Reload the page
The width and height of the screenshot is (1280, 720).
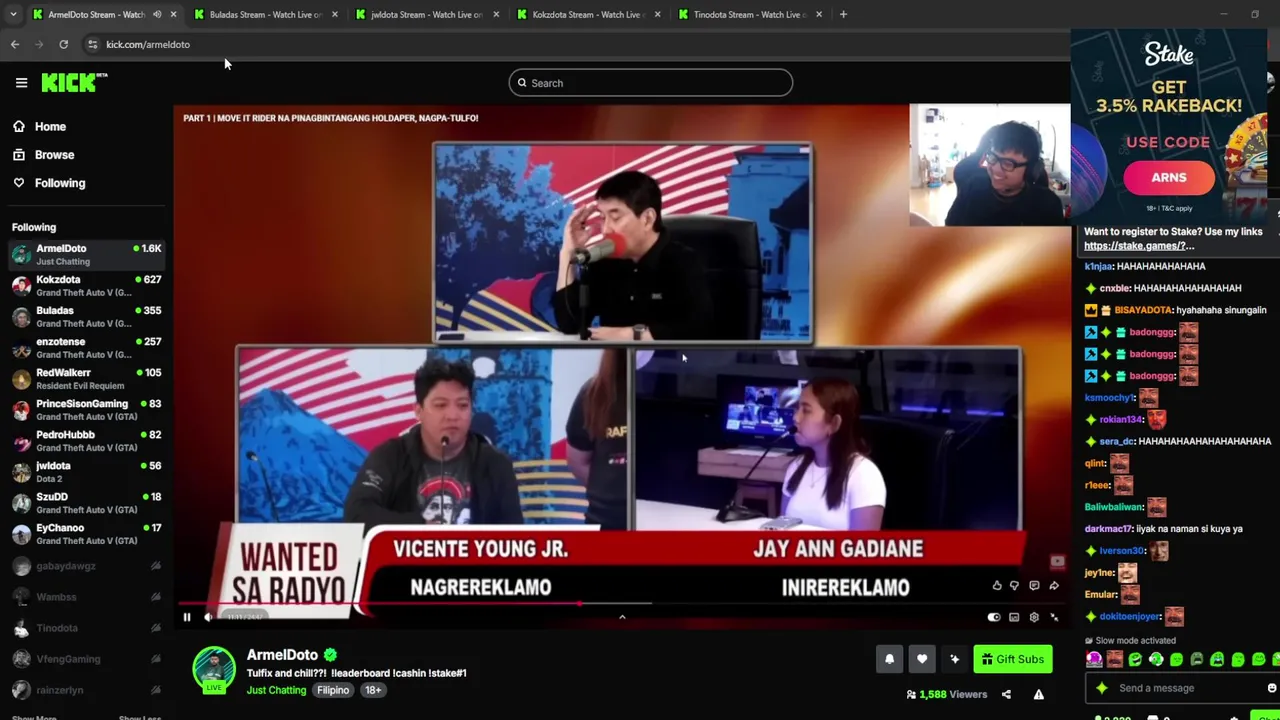tap(63, 44)
